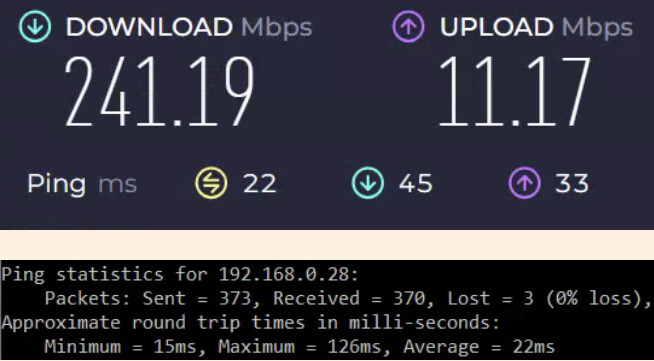Click the upload ping value 33

click(572, 184)
